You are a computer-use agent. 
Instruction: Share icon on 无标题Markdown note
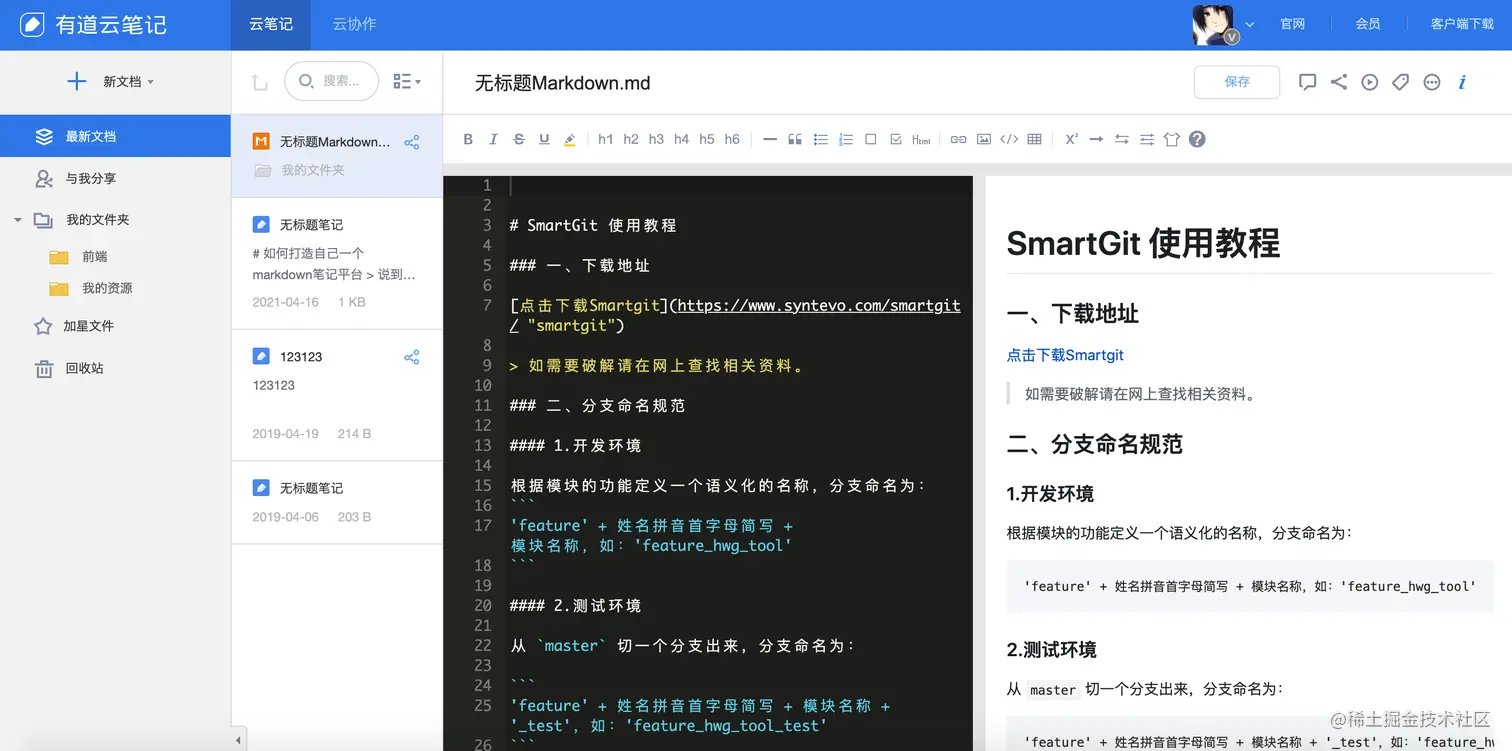click(x=411, y=142)
